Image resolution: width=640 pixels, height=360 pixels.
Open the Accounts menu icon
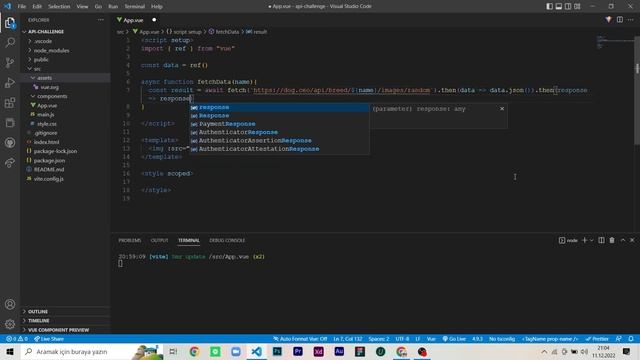[10, 304]
